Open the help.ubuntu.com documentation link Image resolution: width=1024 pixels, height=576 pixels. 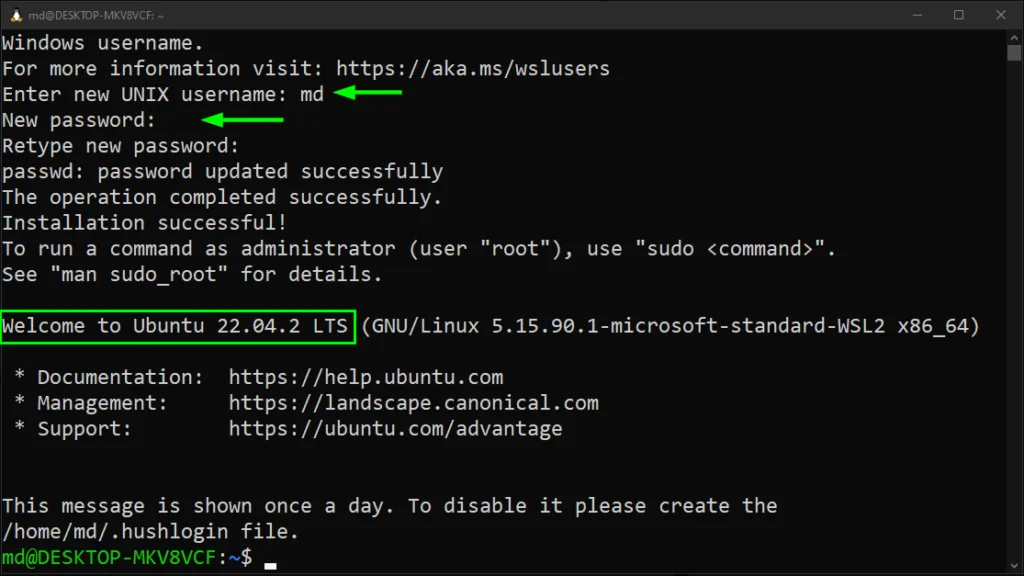tap(365, 378)
